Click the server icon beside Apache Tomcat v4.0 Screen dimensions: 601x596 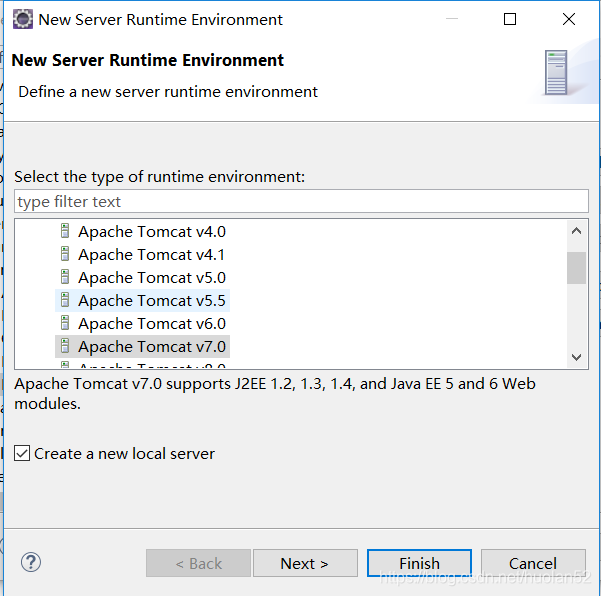65,231
